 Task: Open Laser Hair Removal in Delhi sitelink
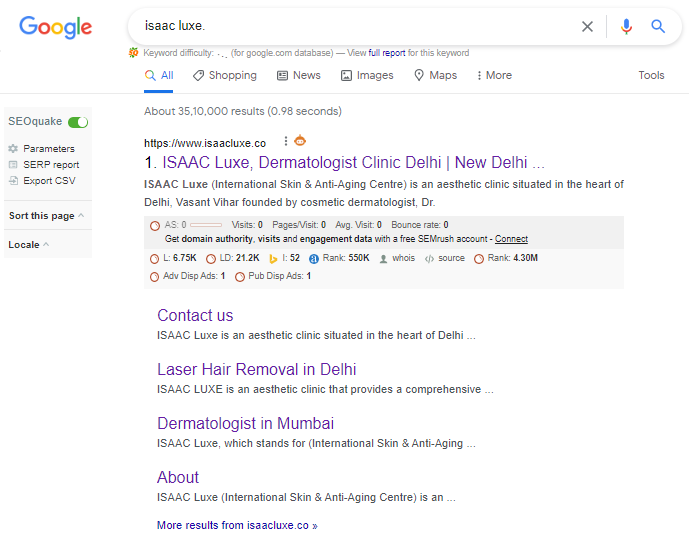[257, 369]
